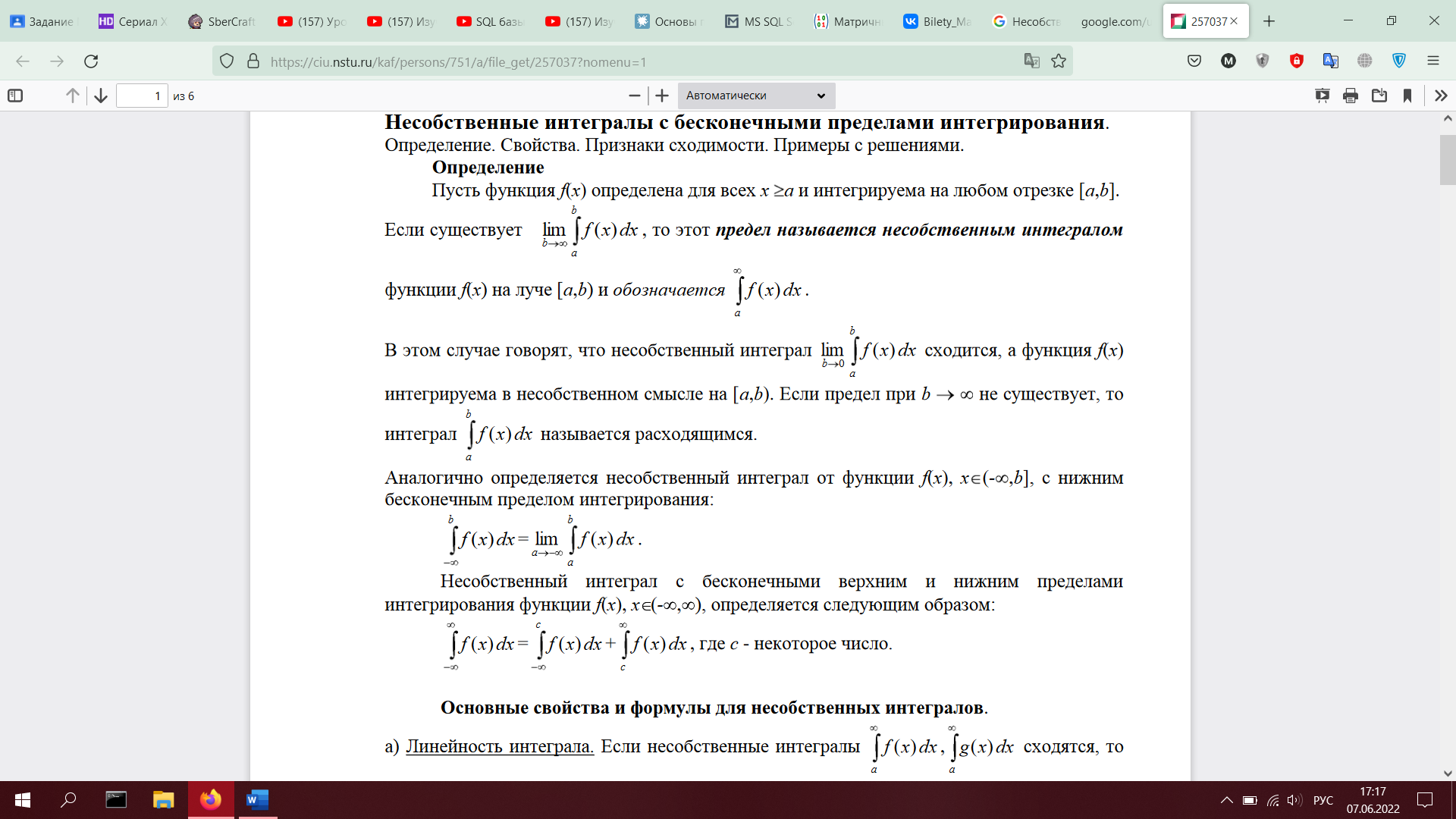The image size is (1456, 819).
Task: View site security padlock information
Action: (253, 61)
